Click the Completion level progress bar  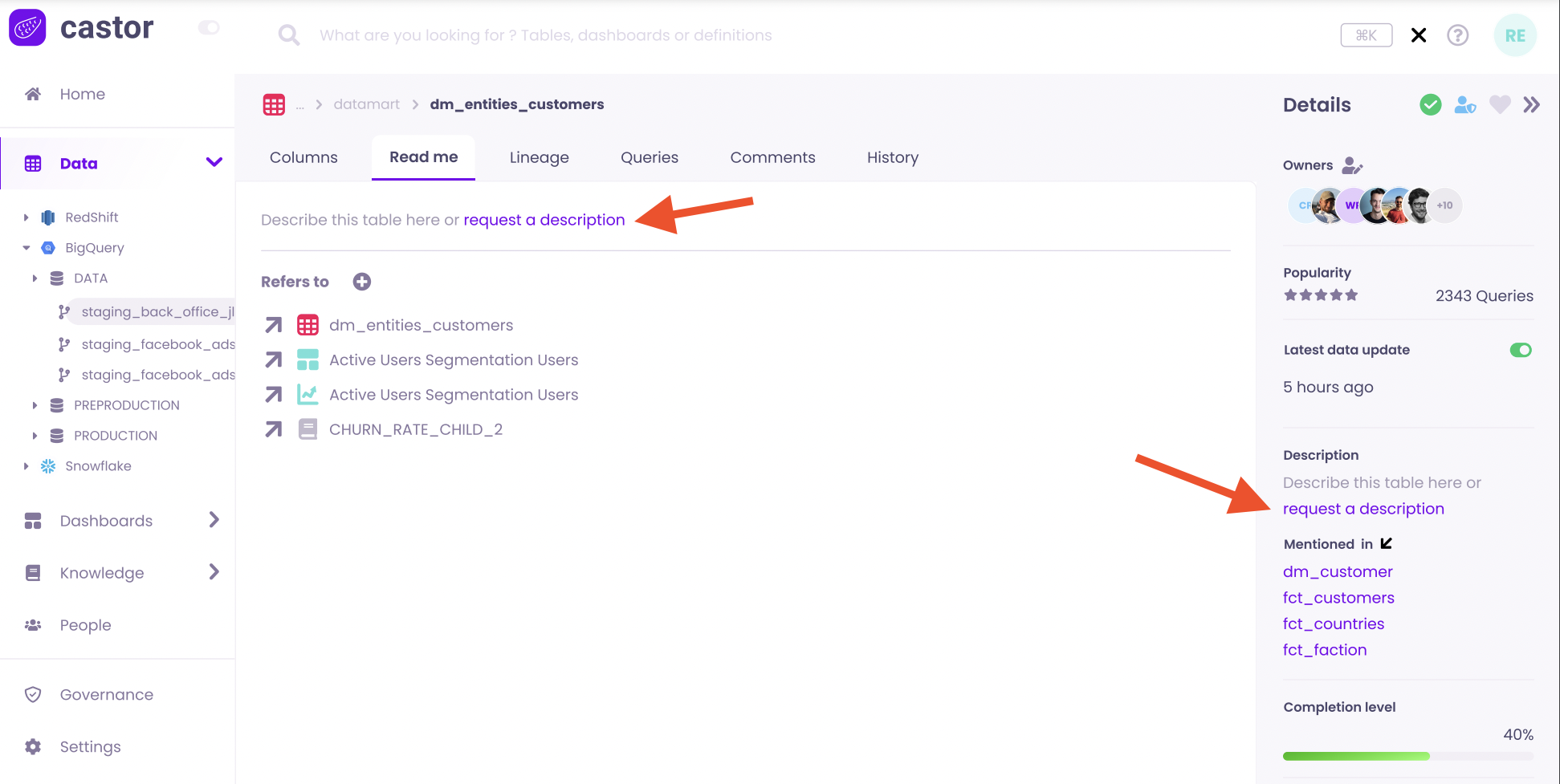(x=1407, y=756)
